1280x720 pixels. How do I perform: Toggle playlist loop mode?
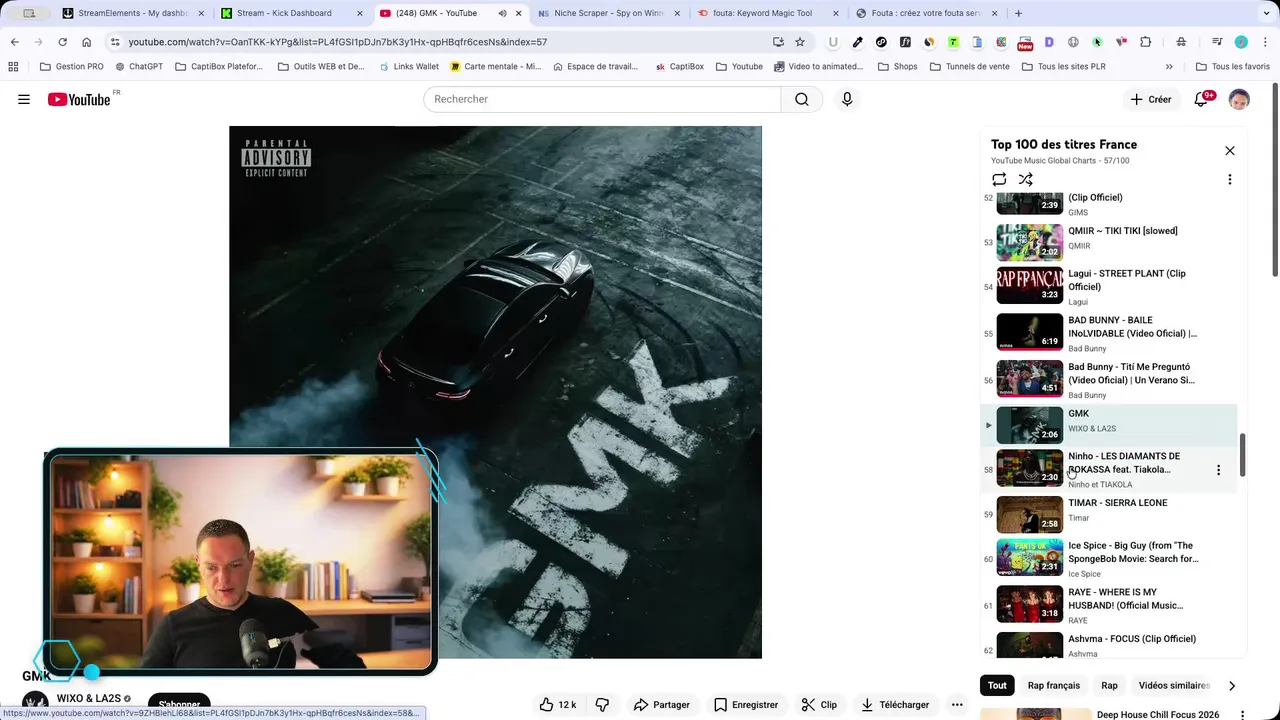pos(999,180)
